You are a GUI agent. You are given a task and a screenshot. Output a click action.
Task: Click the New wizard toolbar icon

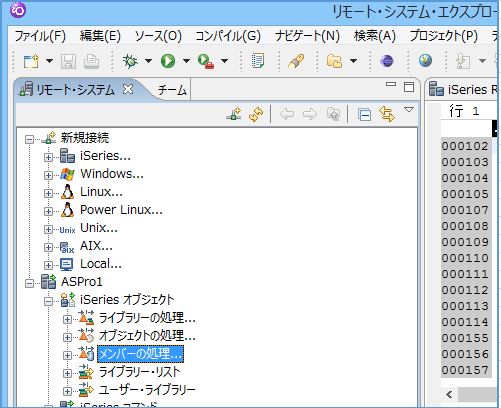tap(31, 61)
